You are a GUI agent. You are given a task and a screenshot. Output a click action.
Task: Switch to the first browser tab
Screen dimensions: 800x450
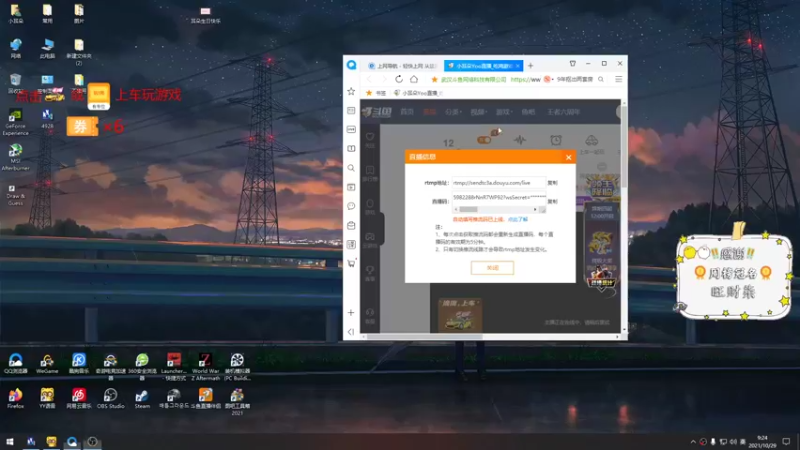pos(402,66)
